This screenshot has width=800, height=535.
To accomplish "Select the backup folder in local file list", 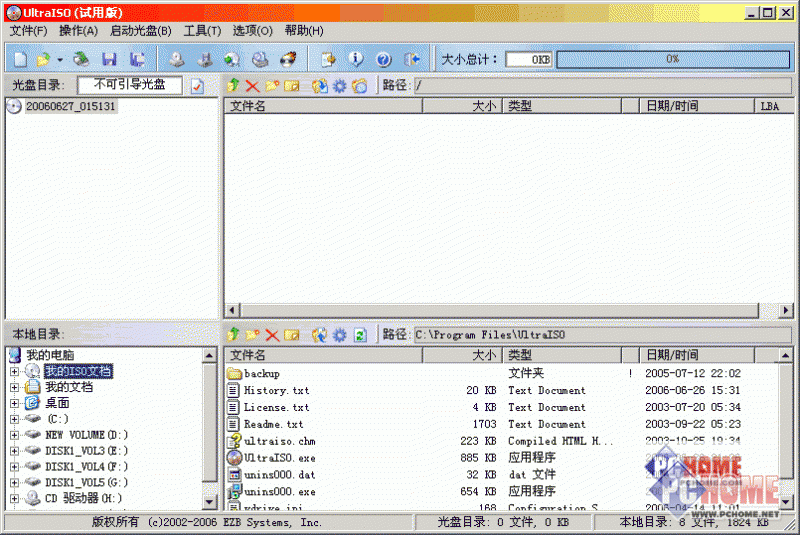I will (x=262, y=374).
